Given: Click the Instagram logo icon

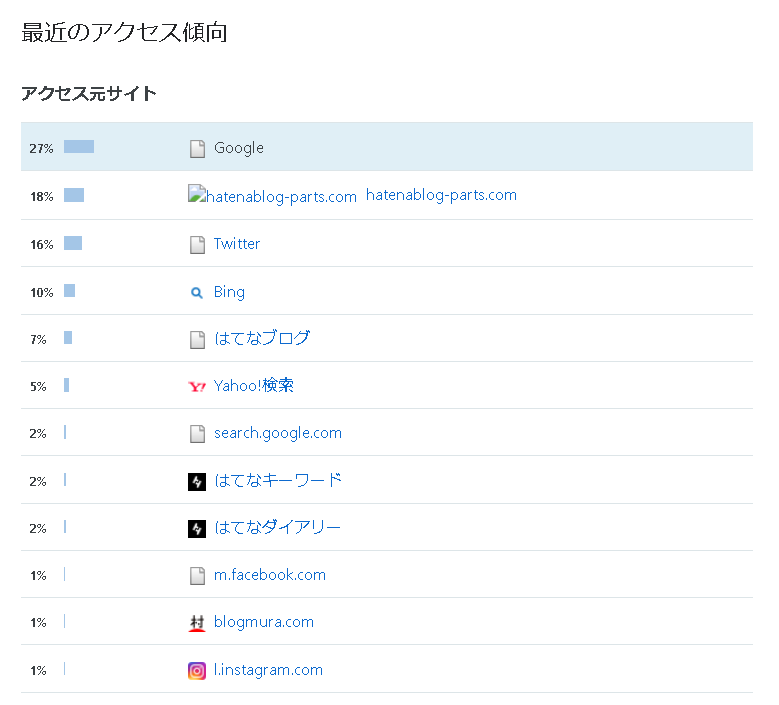Looking at the screenshot, I should 197,671.
